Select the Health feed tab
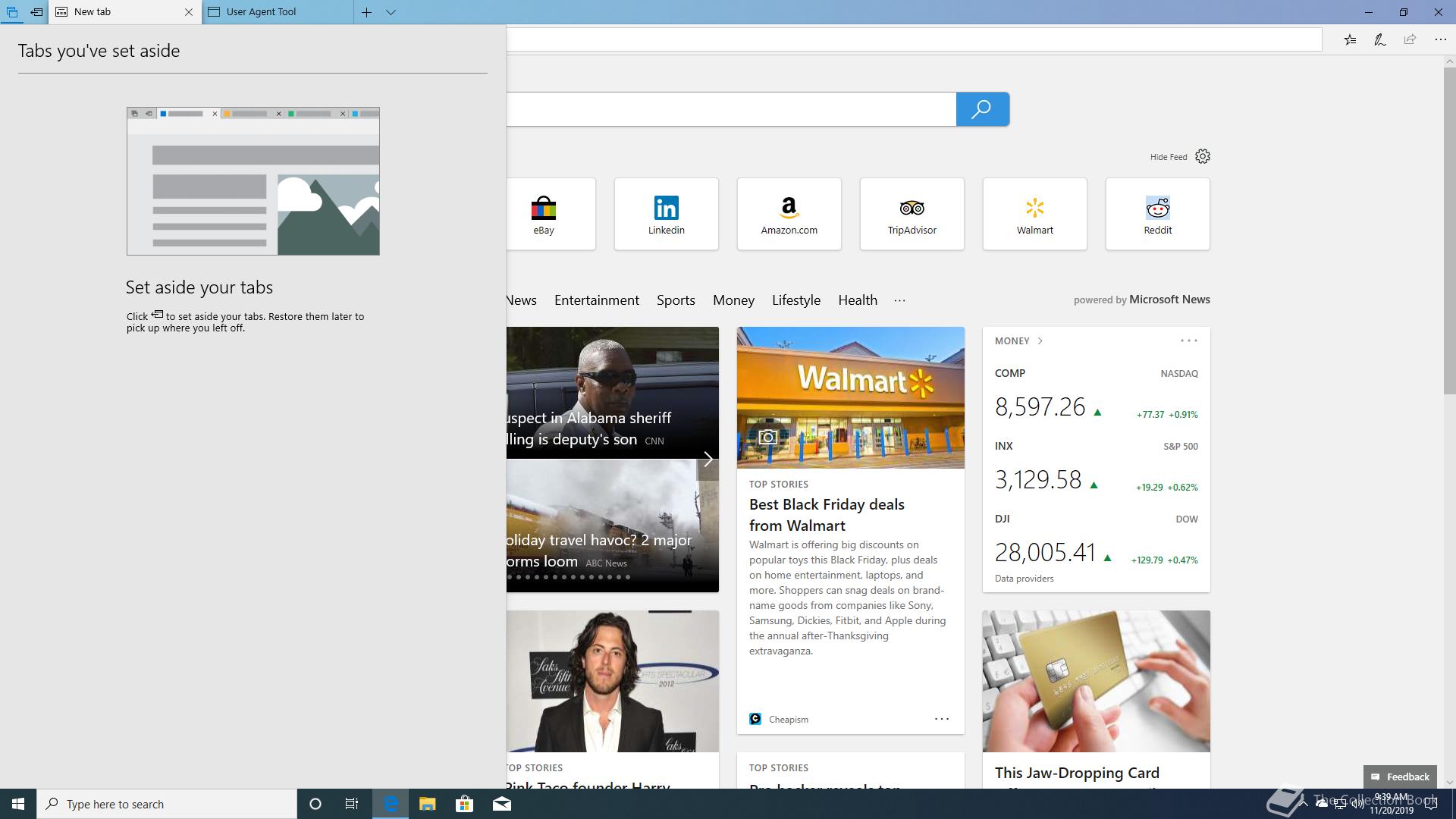1456x819 pixels. [x=858, y=300]
